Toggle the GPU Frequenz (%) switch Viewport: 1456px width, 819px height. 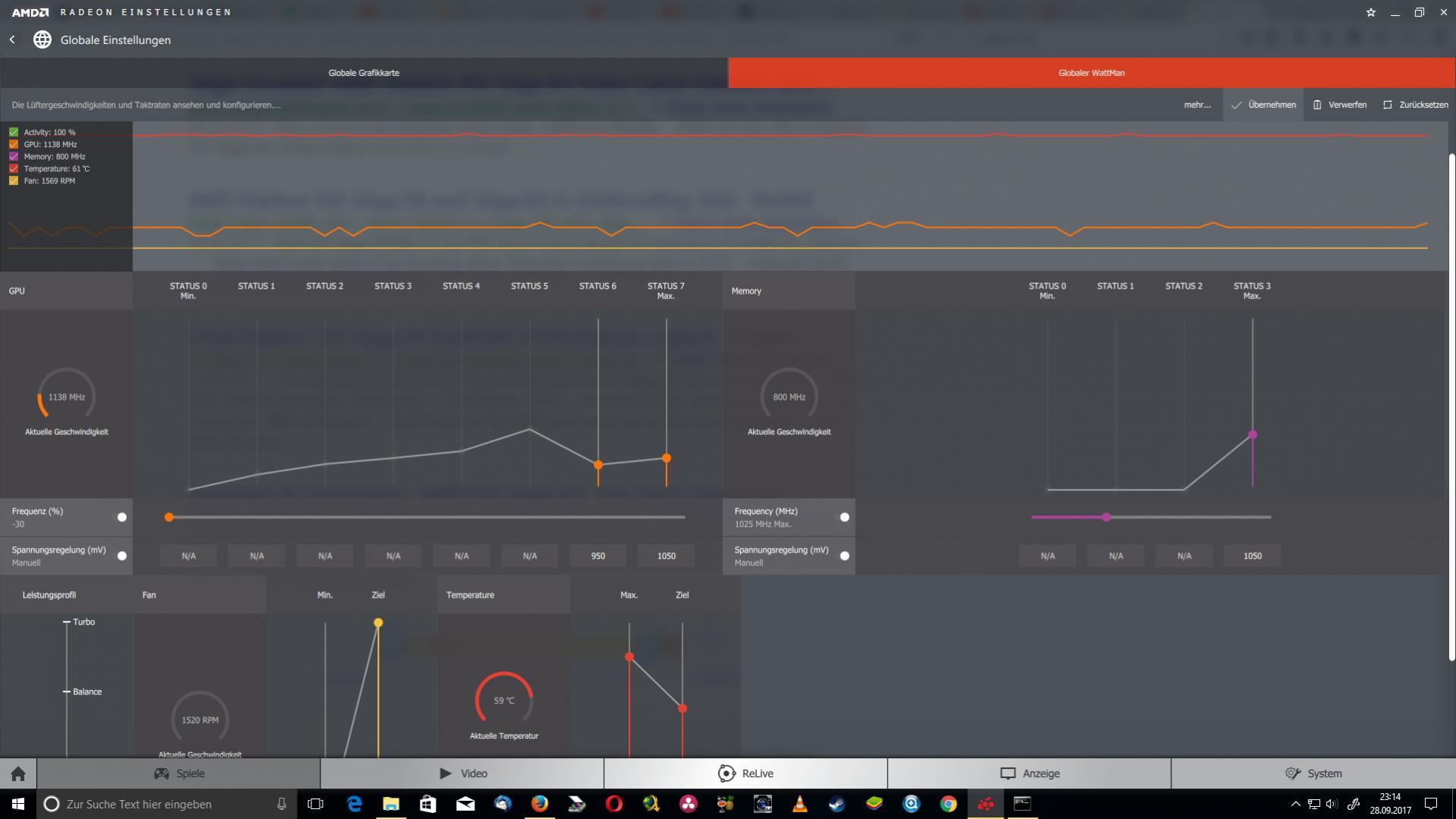click(121, 517)
